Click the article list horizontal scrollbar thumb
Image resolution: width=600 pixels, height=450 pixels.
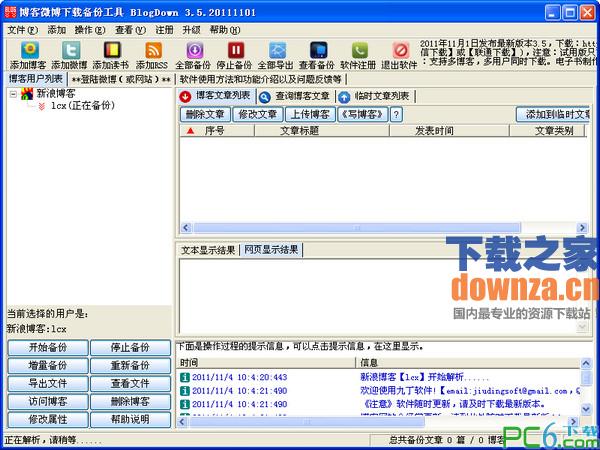click(x=357, y=228)
